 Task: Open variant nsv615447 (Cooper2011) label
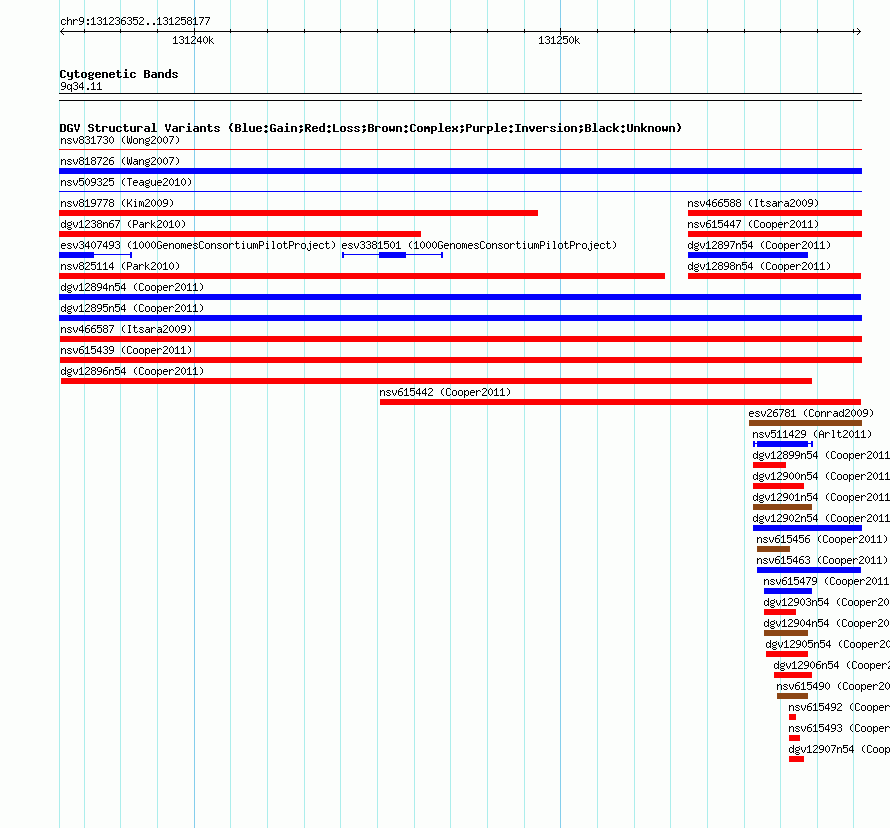(x=753, y=224)
